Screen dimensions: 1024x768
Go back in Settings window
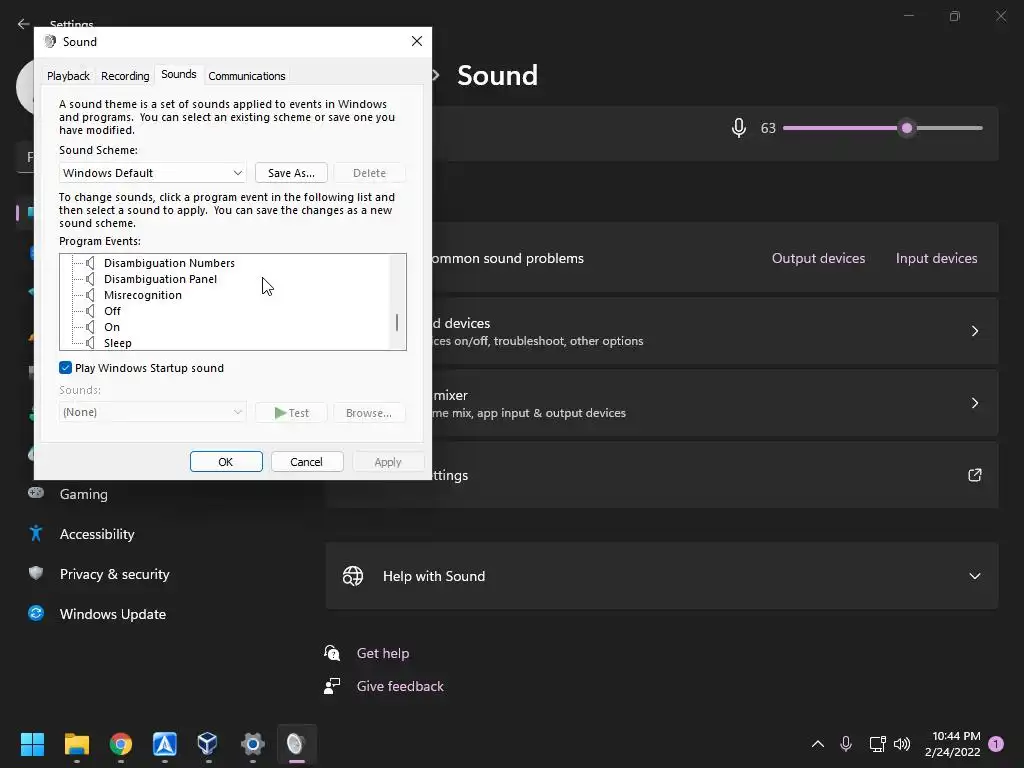click(x=24, y=24)
